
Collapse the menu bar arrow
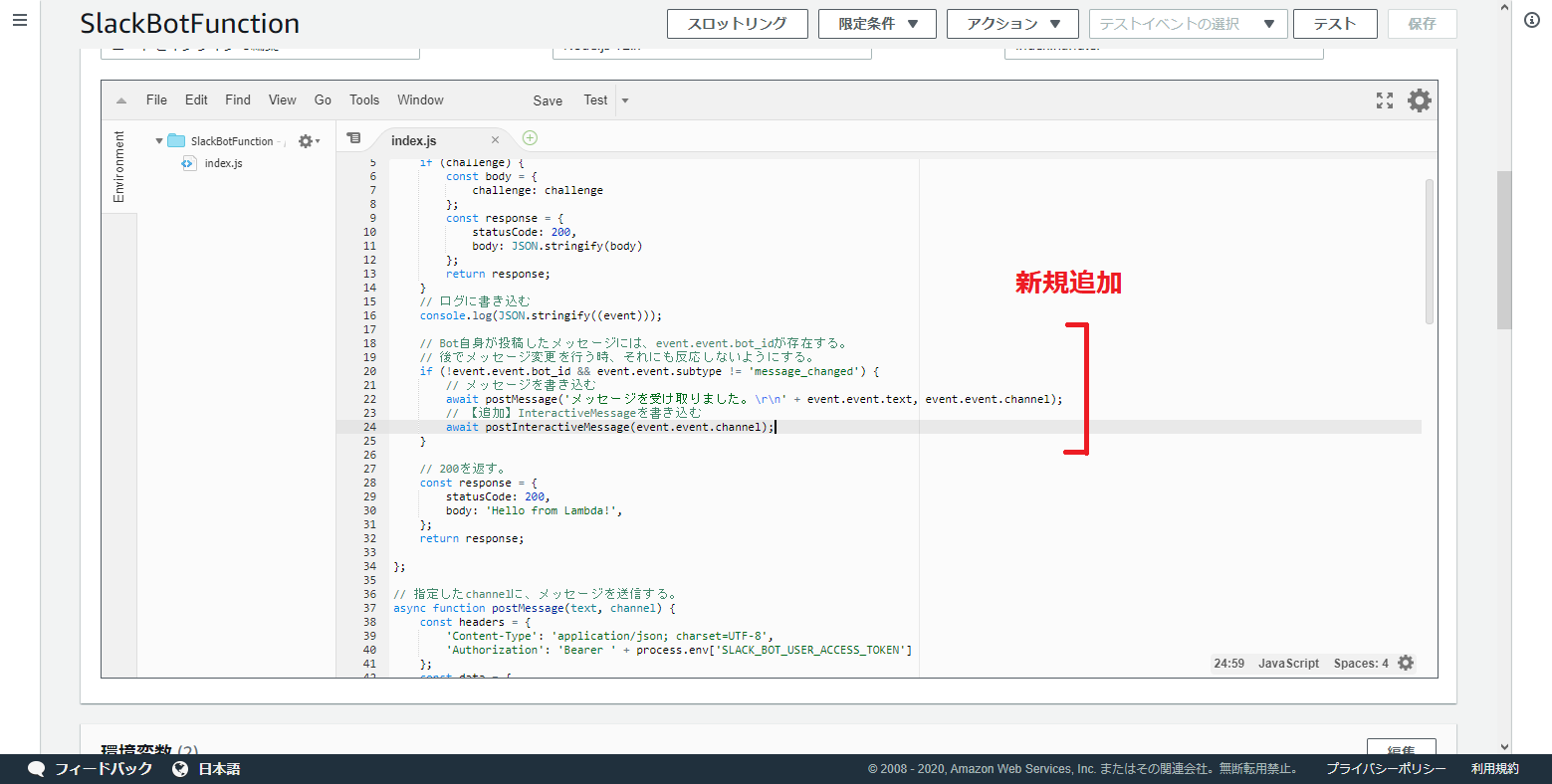[x=121, y=100]
